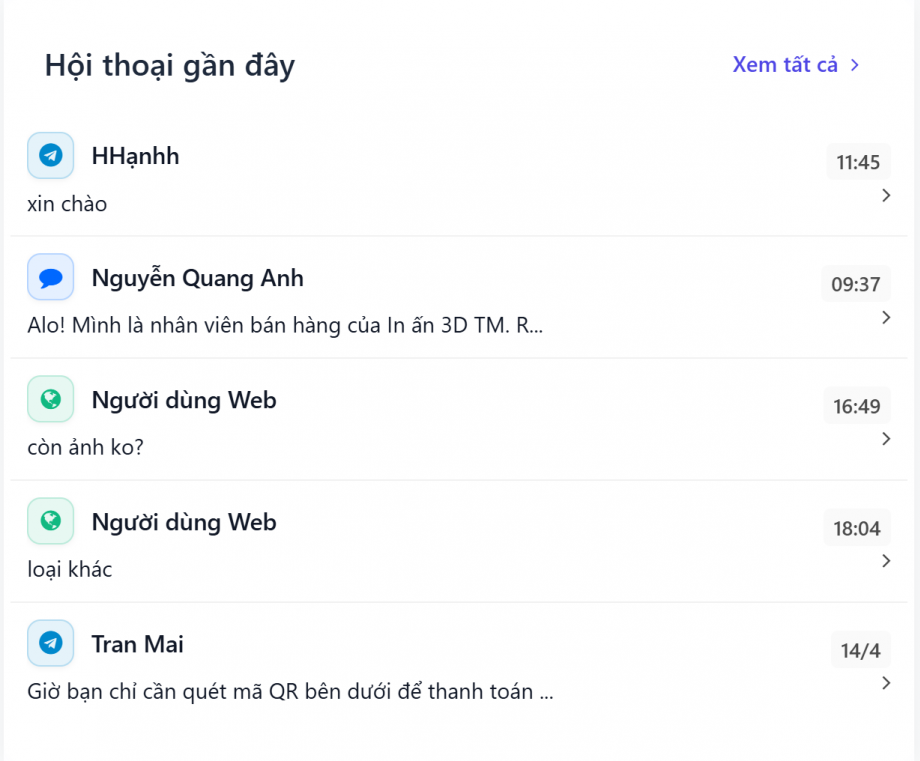
Task: Click the 14/4 date badge
Action: tap(860, 651)
